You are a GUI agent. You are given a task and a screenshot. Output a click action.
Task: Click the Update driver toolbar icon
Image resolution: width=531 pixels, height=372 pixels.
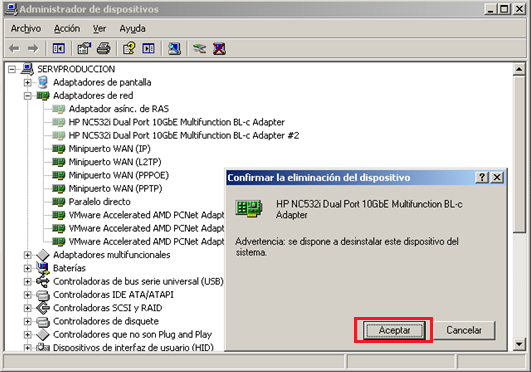pyautogui.click(x=199, y=49)
